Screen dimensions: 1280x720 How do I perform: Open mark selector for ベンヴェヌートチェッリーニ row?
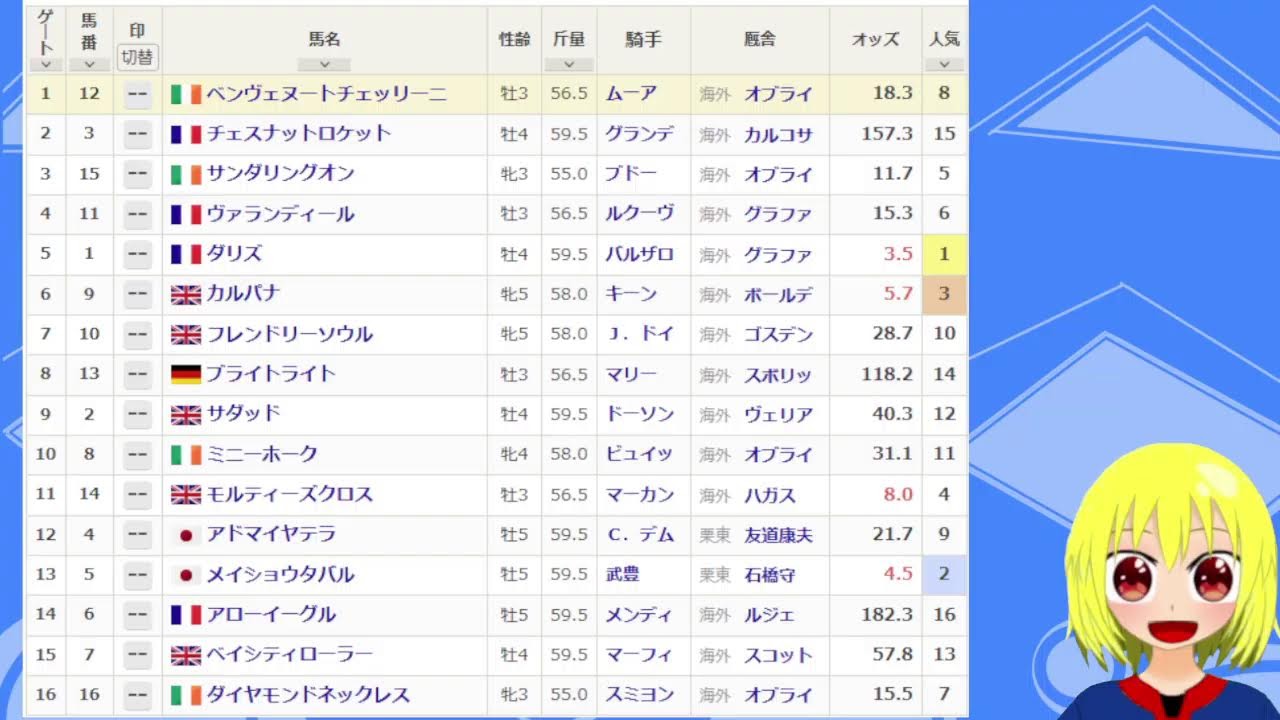[137, 94]
